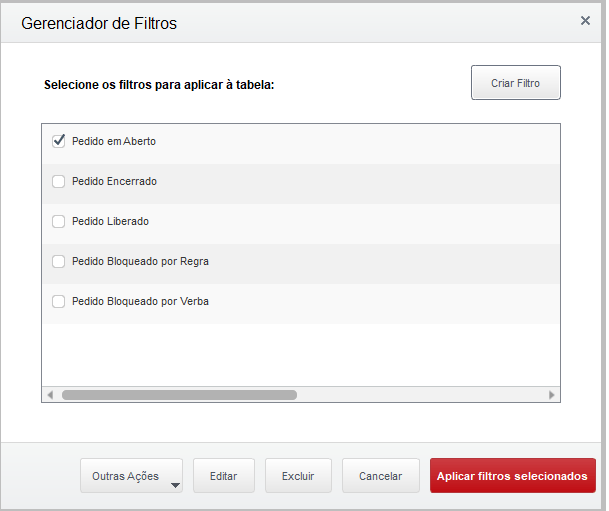The height and width of the screenshot is (511, 609).
Task: Click the Editar button
Action: pyautogui.click(x=224, y=477)
